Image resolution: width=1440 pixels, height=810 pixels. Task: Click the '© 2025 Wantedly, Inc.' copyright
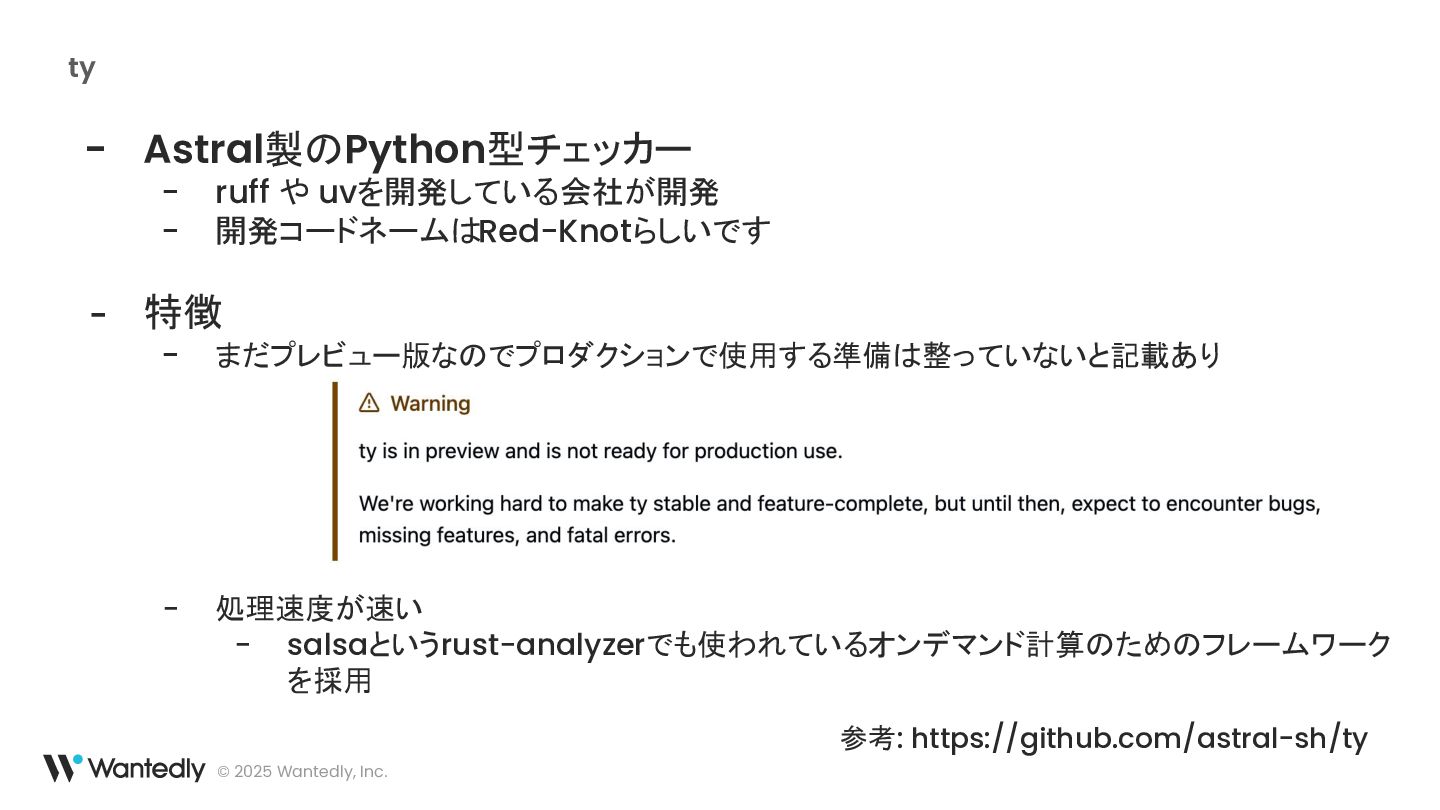302,772
